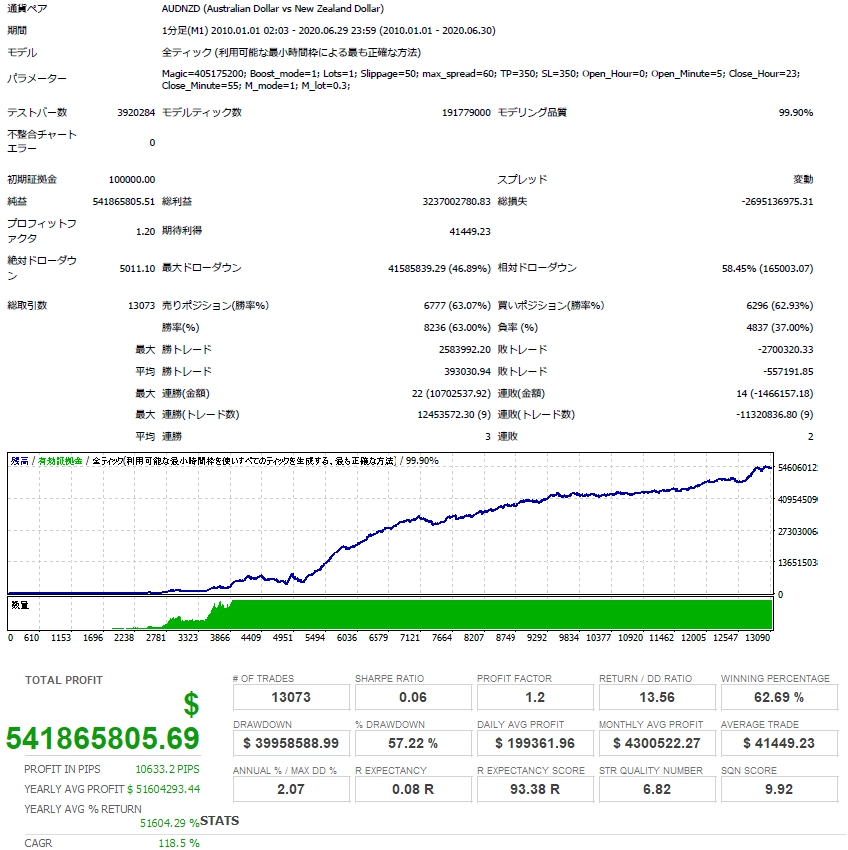This screenshot has height=850, width=848.
Task: Click the total profit figure 541865805.69
Action: [x=103, y=738]
